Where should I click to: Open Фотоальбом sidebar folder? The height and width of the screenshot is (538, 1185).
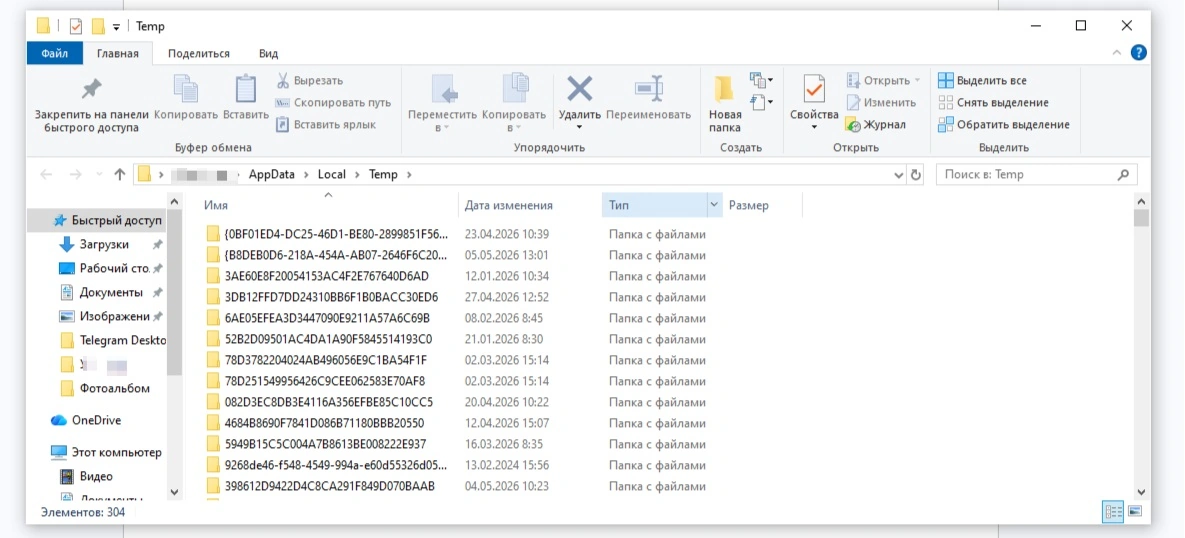pyautogui.click(x=104, y=388)
